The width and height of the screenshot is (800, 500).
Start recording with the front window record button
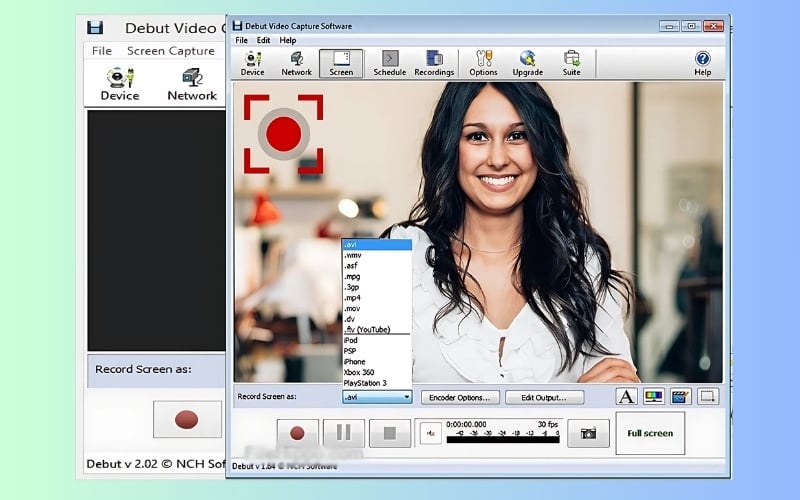[x=297, y=433]
